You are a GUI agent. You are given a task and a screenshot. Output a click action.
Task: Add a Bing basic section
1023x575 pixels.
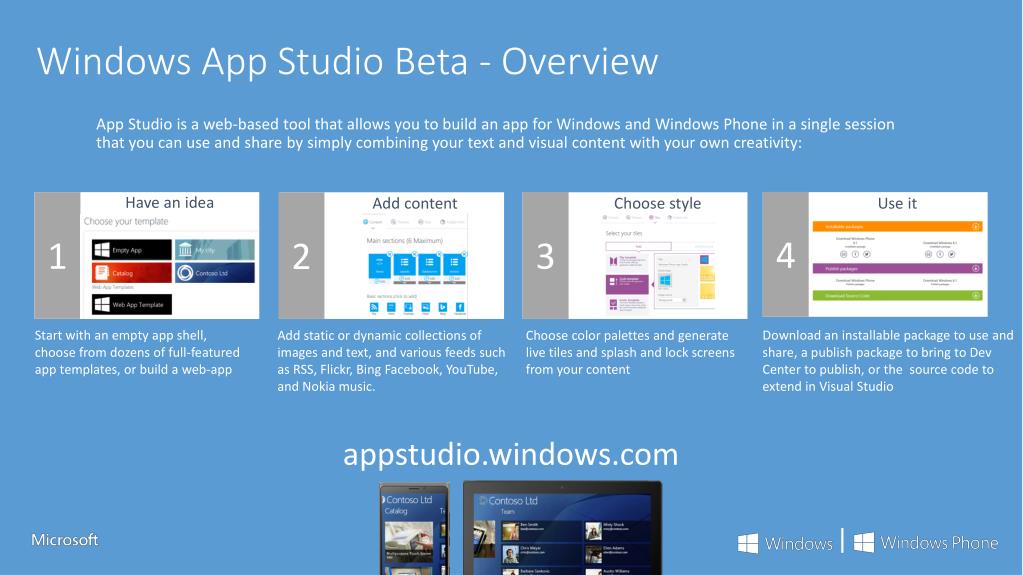(x=443, y=307)
